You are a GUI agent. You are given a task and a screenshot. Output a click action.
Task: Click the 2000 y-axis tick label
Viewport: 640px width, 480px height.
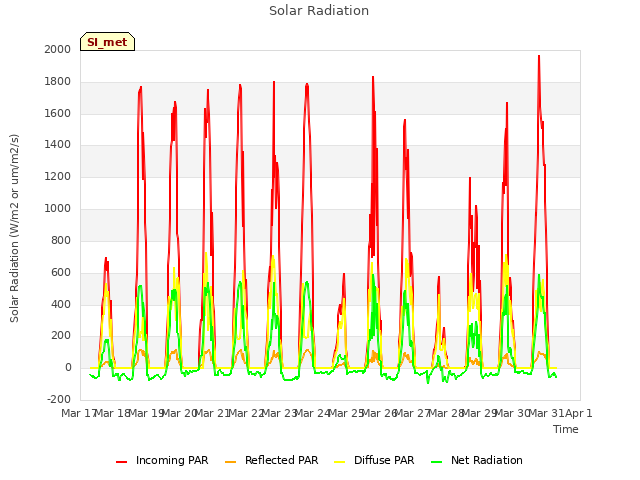click(58, 49)
